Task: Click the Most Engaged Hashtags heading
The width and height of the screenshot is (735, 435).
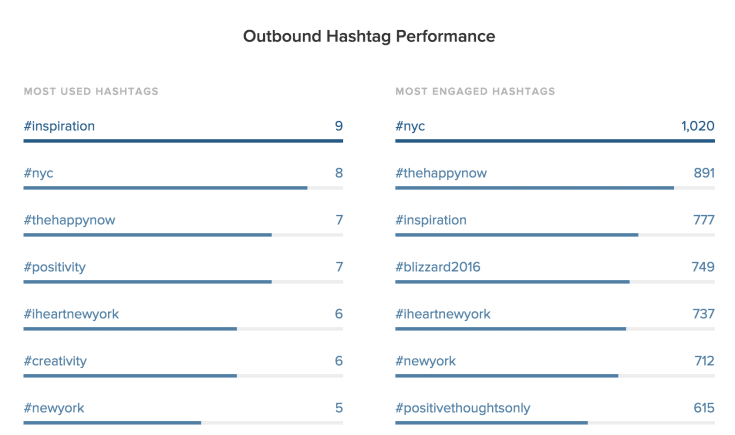Action: point(475,91)
